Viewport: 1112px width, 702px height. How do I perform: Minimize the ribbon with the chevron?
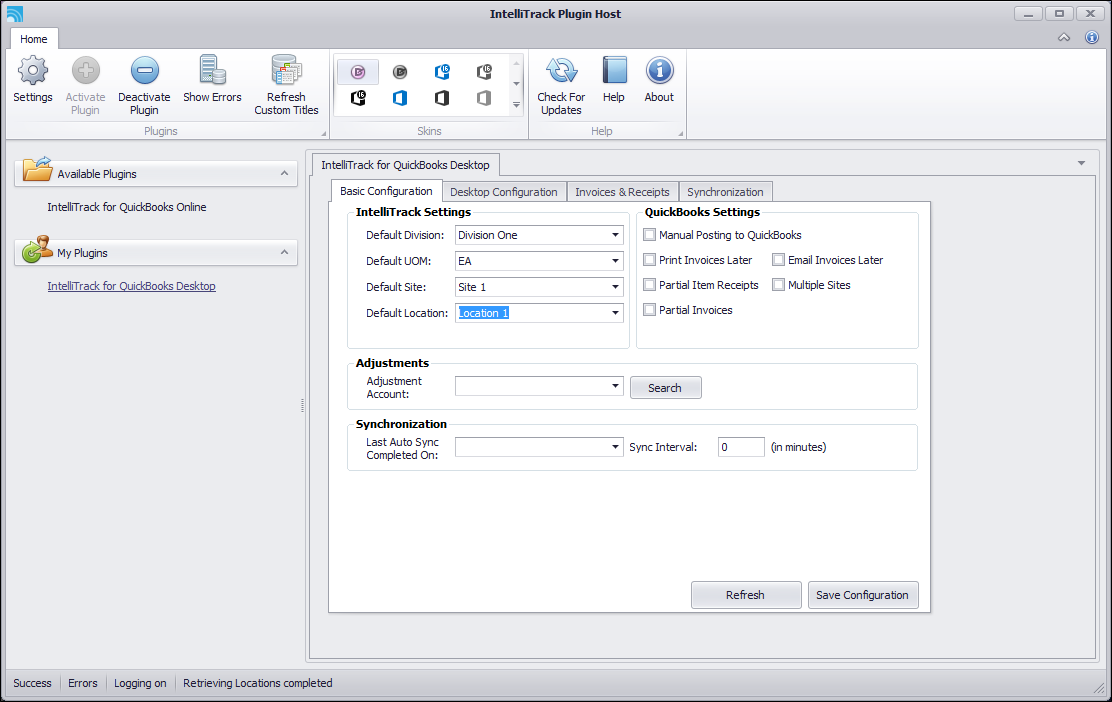[x=1064, y=38]
